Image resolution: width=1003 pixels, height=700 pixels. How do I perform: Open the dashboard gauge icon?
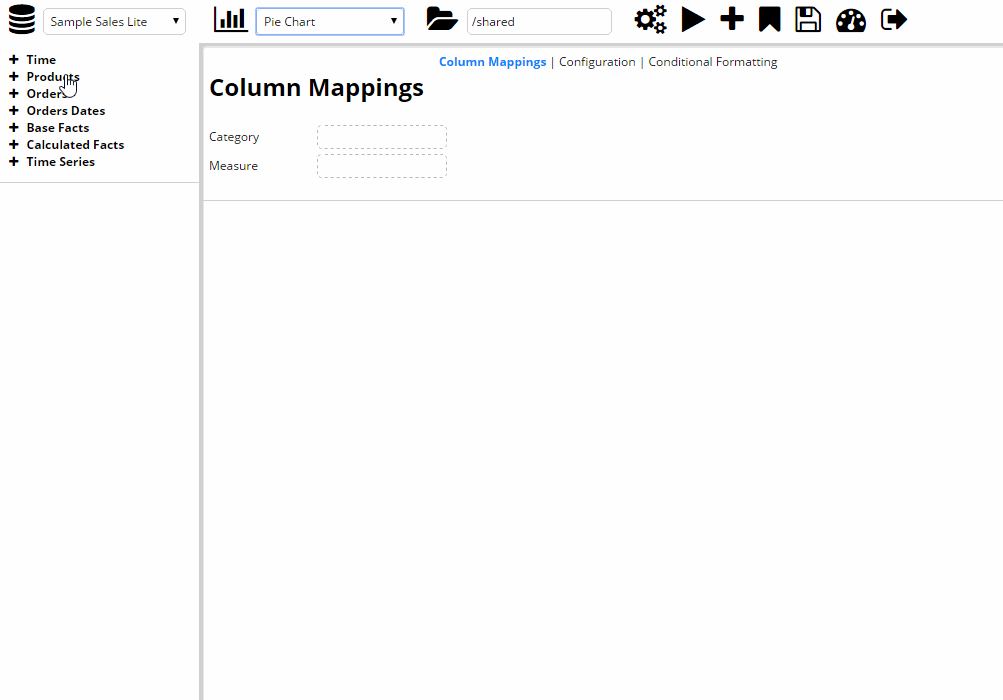(x=851, y=20)
